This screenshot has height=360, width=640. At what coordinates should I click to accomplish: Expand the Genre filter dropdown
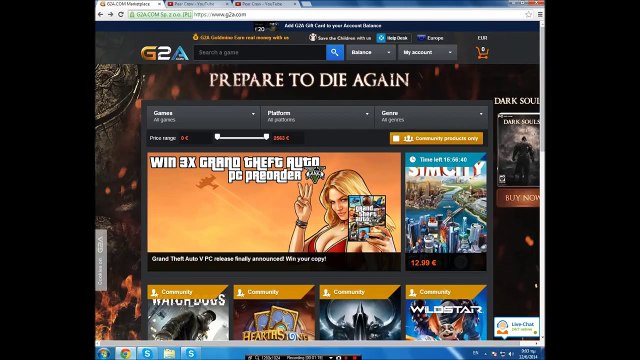click(431, 116)
